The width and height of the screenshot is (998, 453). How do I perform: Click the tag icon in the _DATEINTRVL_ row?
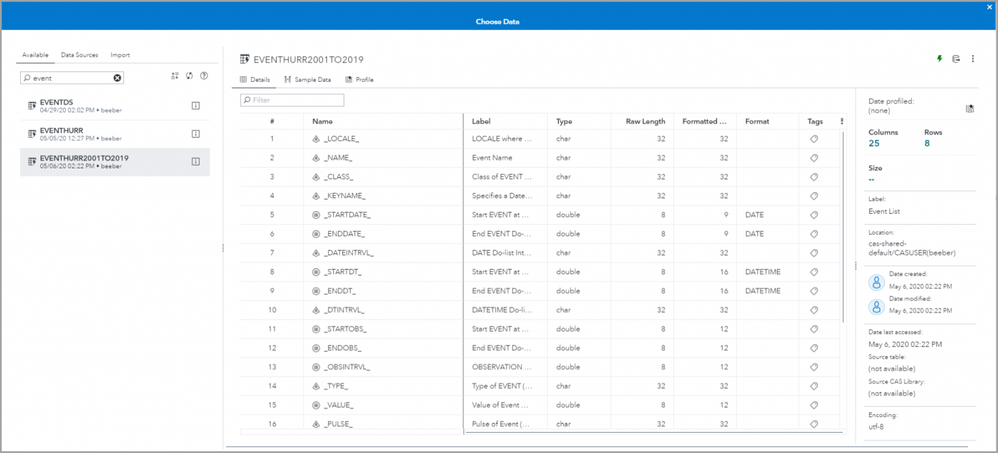815,253
